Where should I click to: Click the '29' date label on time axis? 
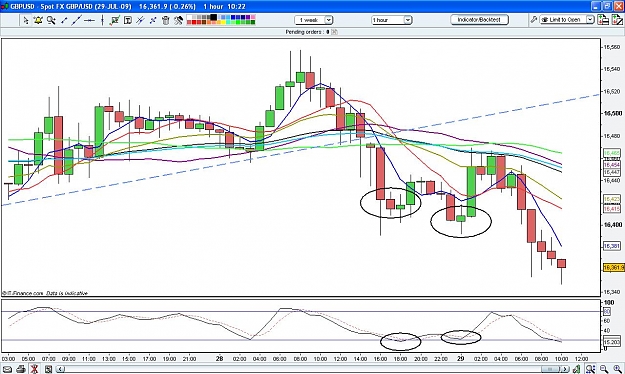(460, 358)
